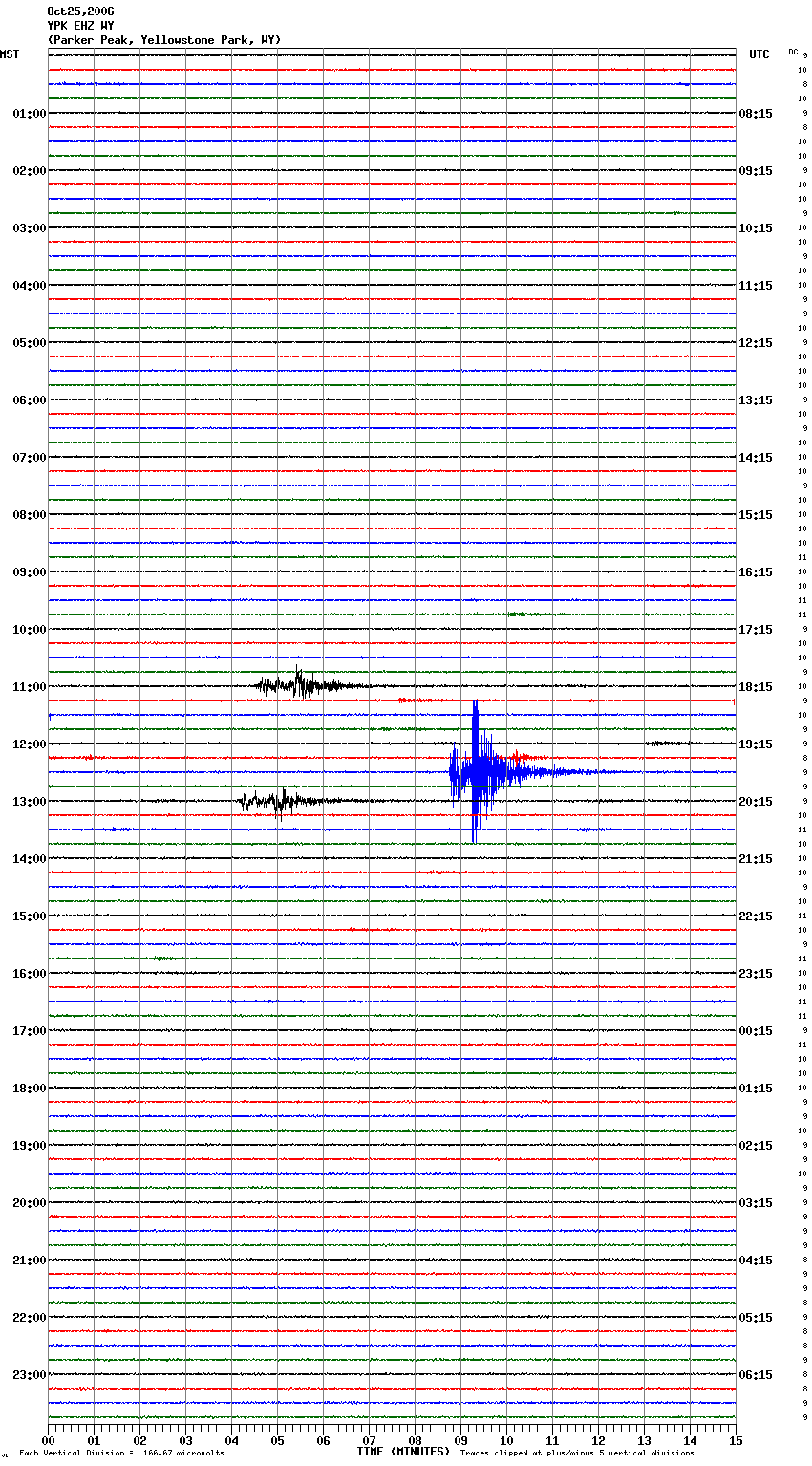Viewport: 812px width, 1466px height.
Task: Select the 11:00 MST time label
Action: (30, 687)
